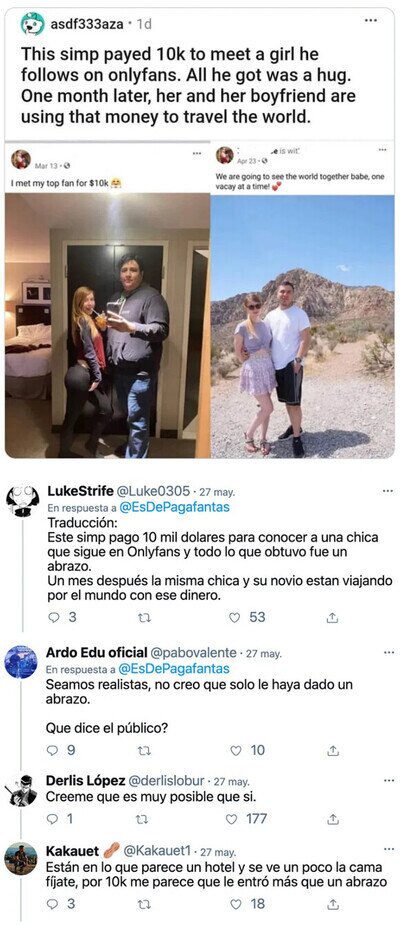Retweet LukeStrife's translation tweet
Image resolution: width=400 pixels, height=925 pixels.
[145, 617]
